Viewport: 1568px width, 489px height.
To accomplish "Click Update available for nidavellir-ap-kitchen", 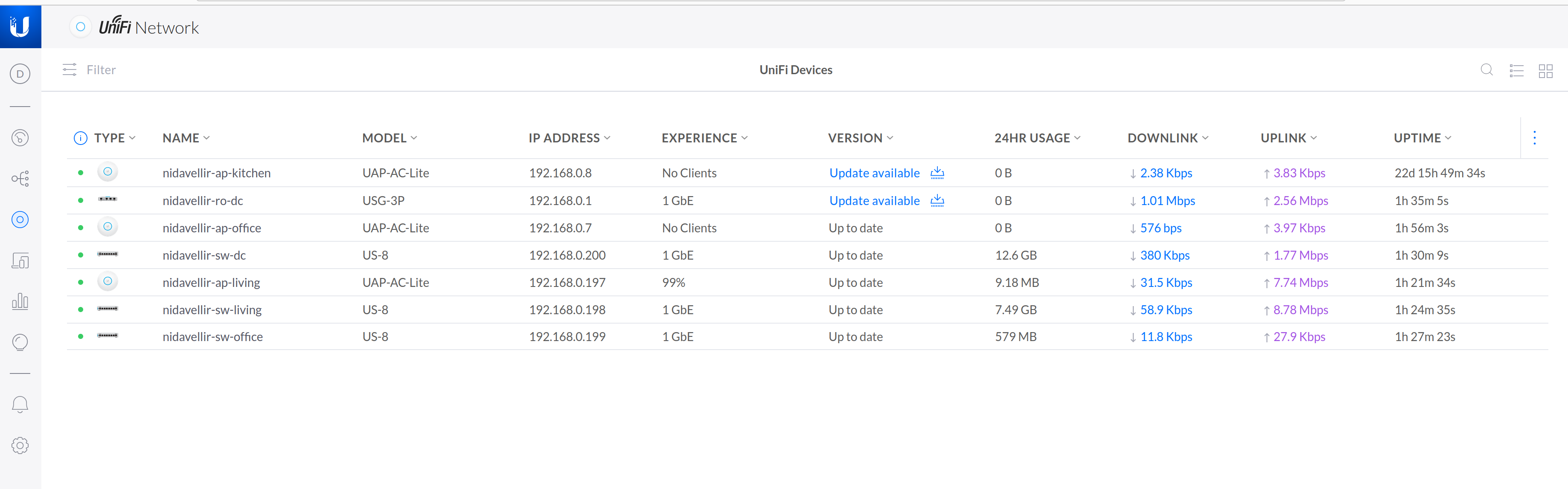I will [x=874, y=174].
